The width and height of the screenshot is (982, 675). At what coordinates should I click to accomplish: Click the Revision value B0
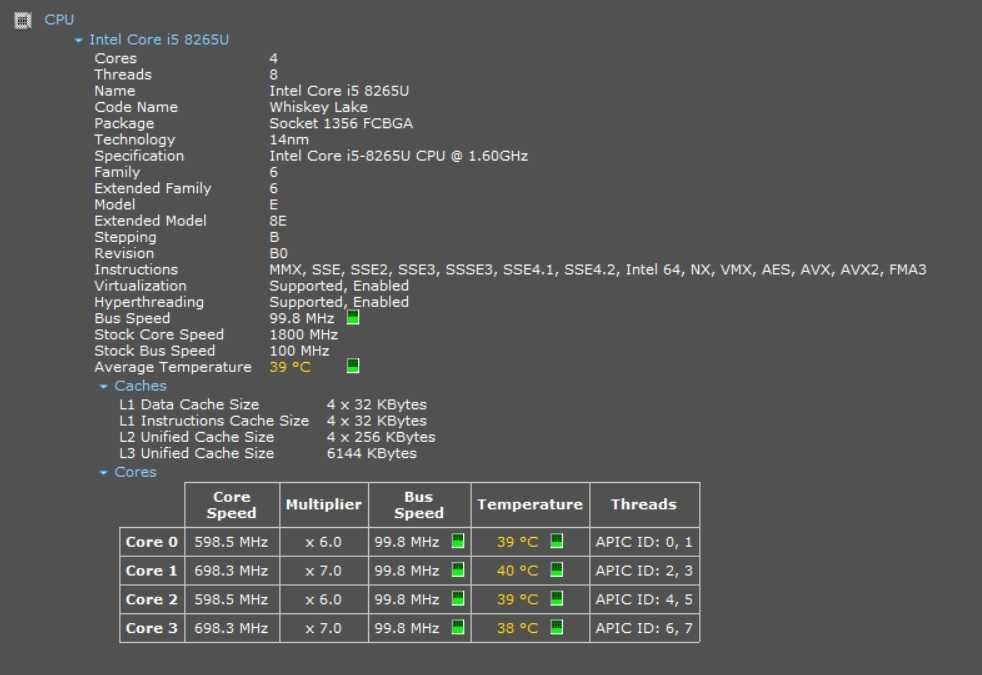click(279, 254)
